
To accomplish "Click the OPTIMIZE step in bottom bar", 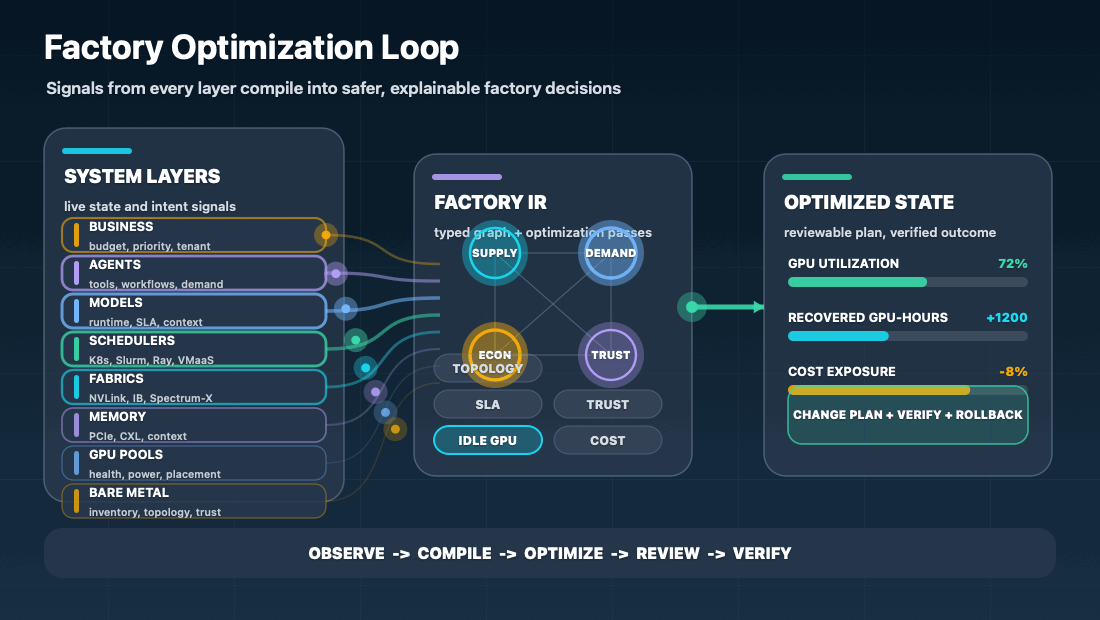I will coord(563,553).
